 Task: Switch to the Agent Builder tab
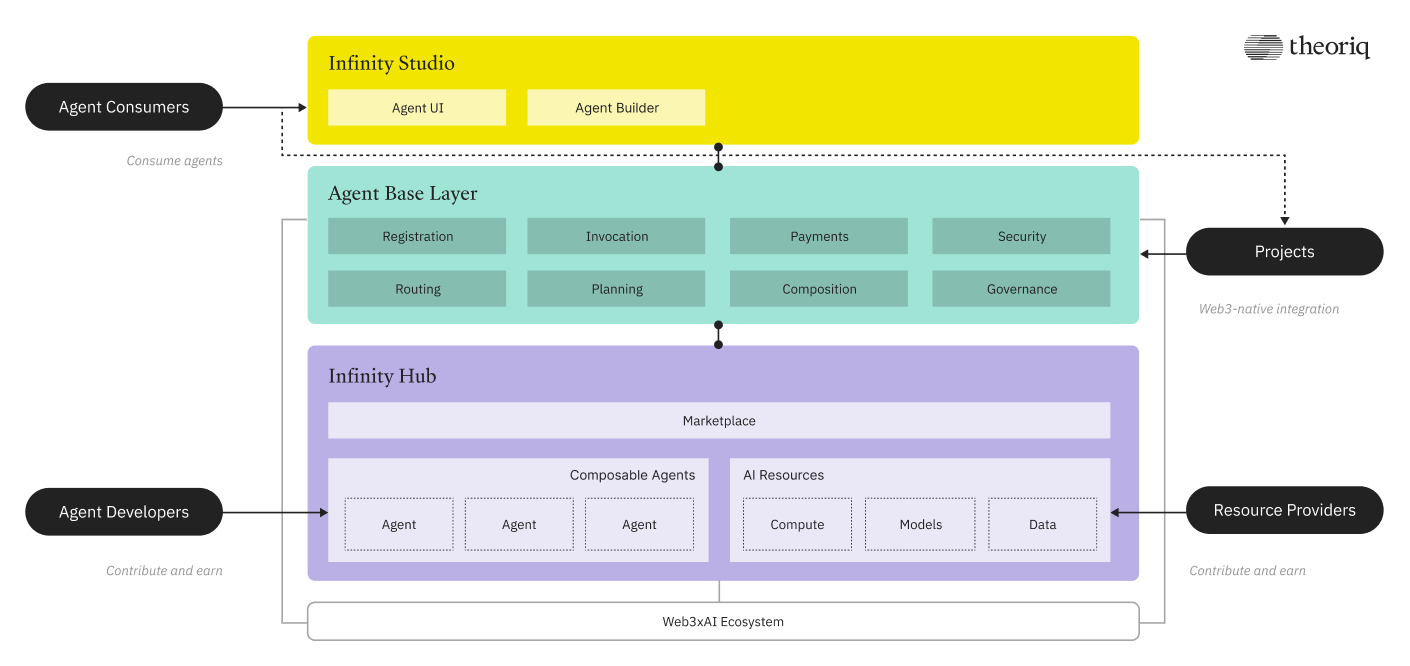pos(616,107)
